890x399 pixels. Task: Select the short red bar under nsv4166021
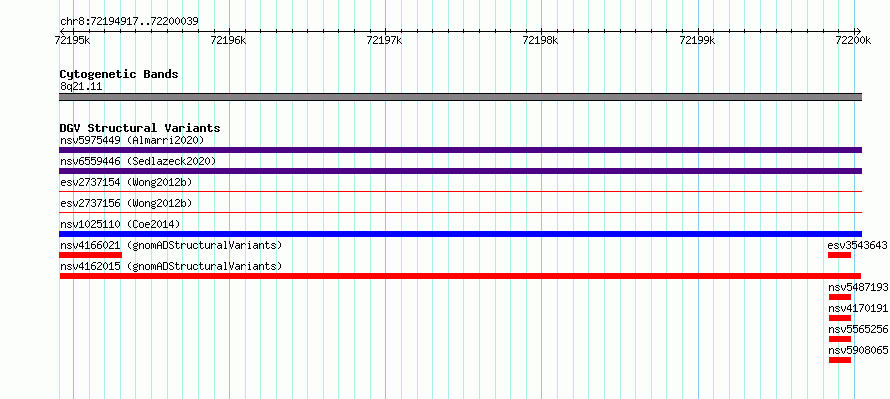click(x=90, y=255)
